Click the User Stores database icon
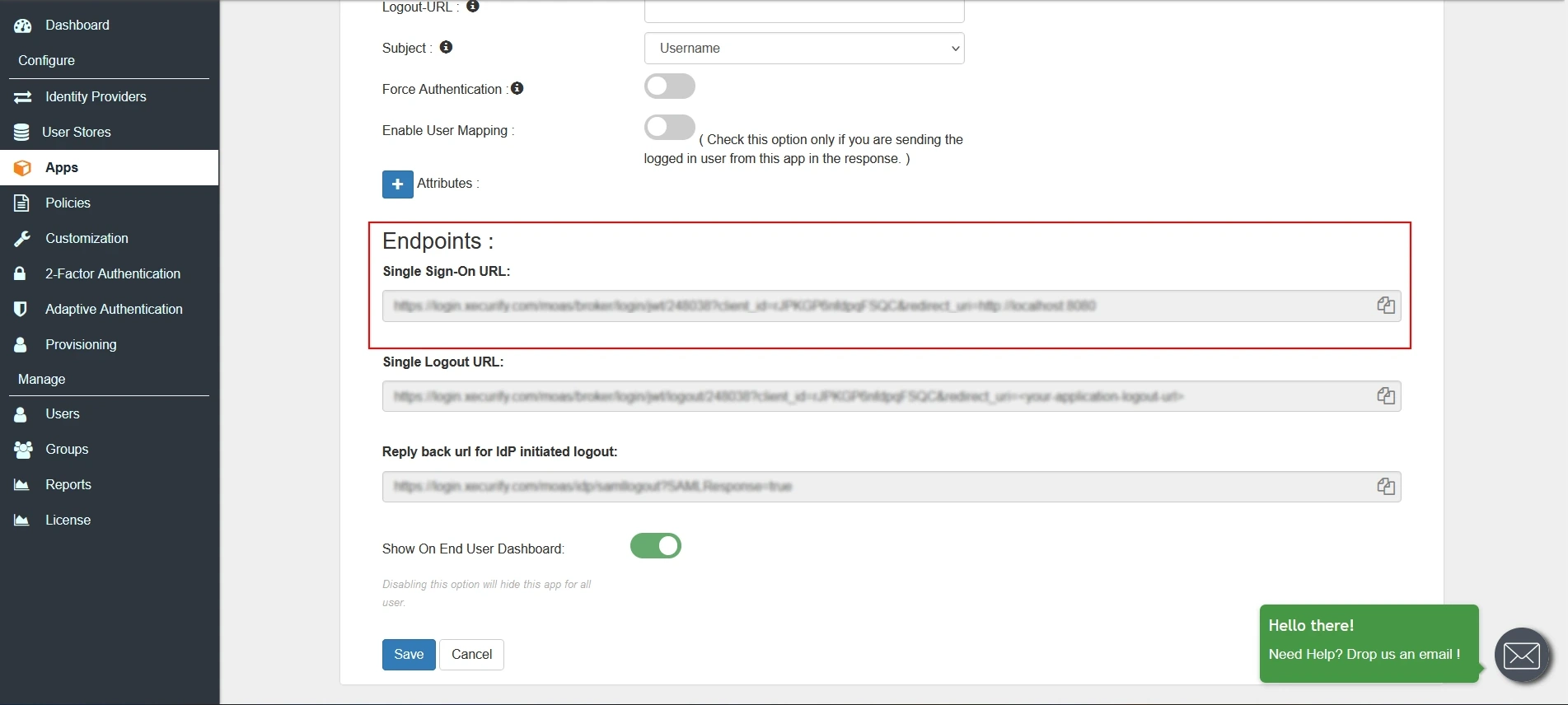 click(22, 132)
